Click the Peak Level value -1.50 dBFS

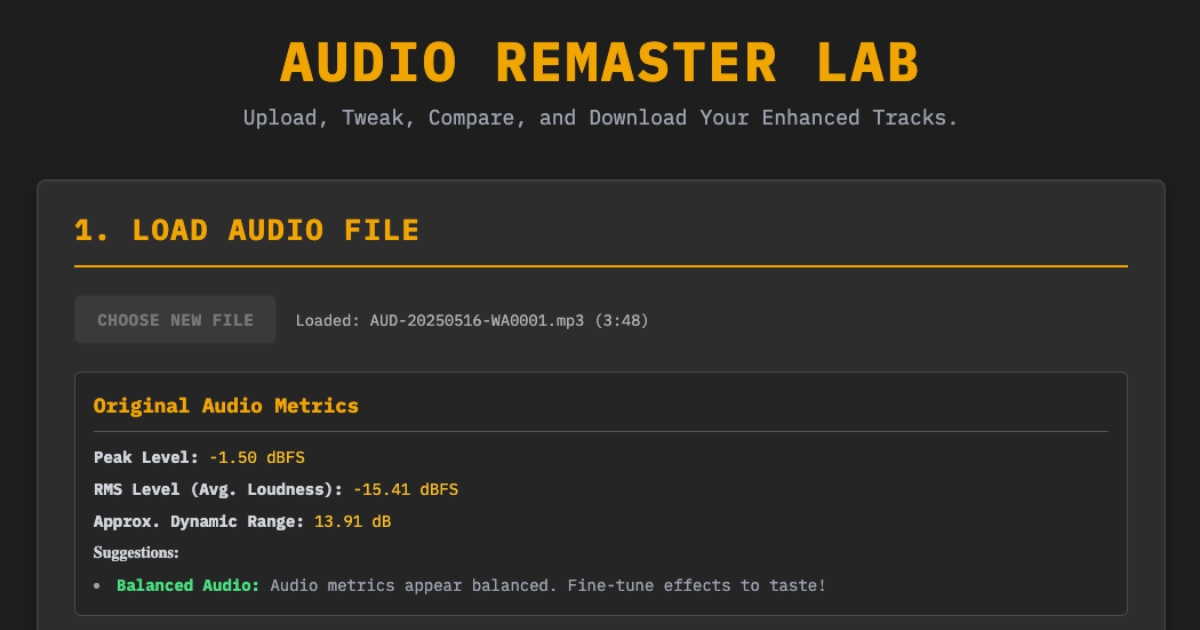257,457
